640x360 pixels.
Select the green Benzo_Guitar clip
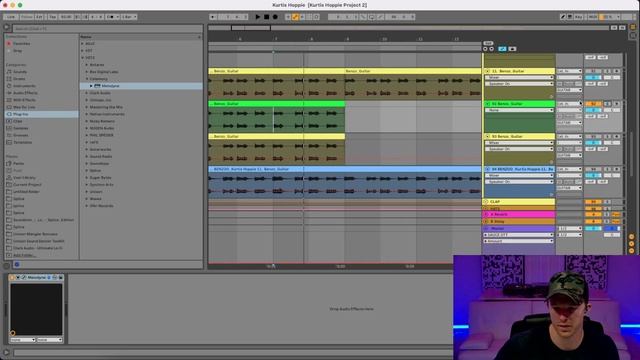click(x=276, y=104)
